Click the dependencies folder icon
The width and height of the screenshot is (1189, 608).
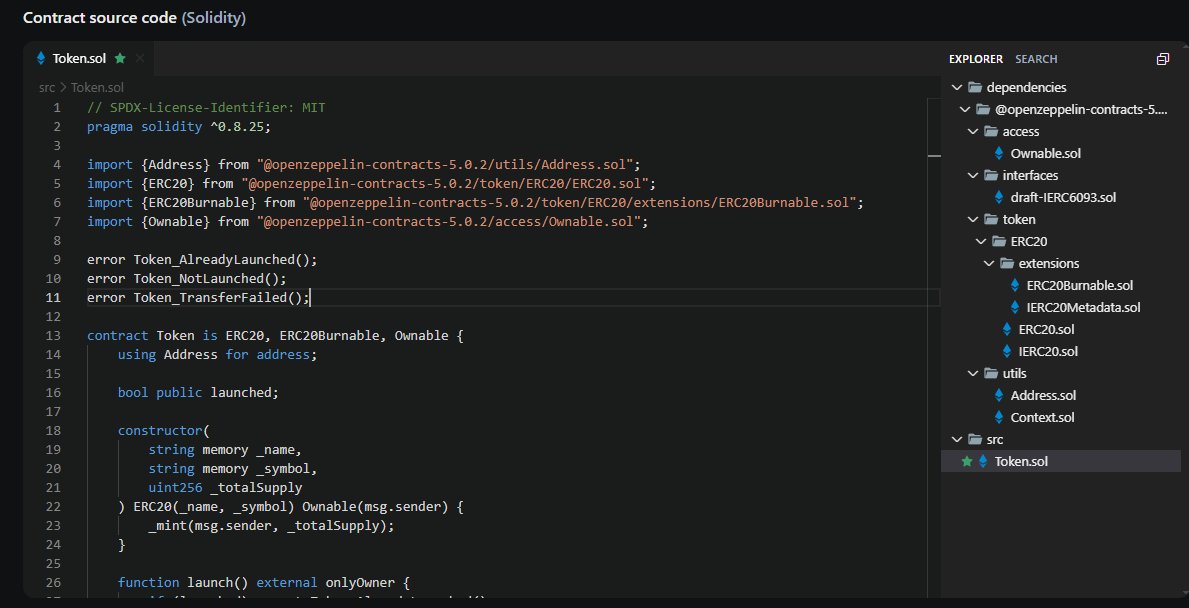[x=975, y=88]
